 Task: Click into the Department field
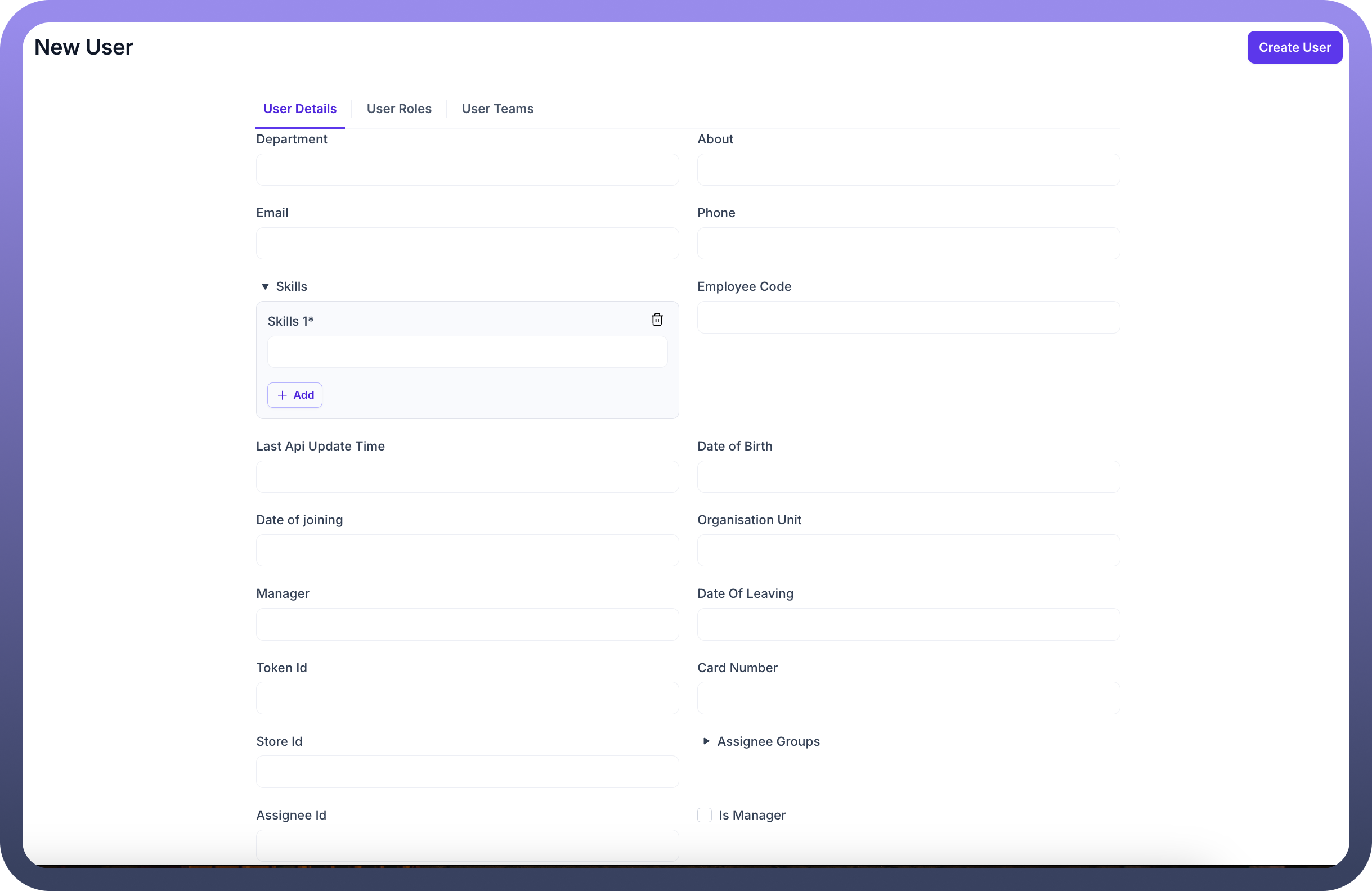tap(467, 169)
